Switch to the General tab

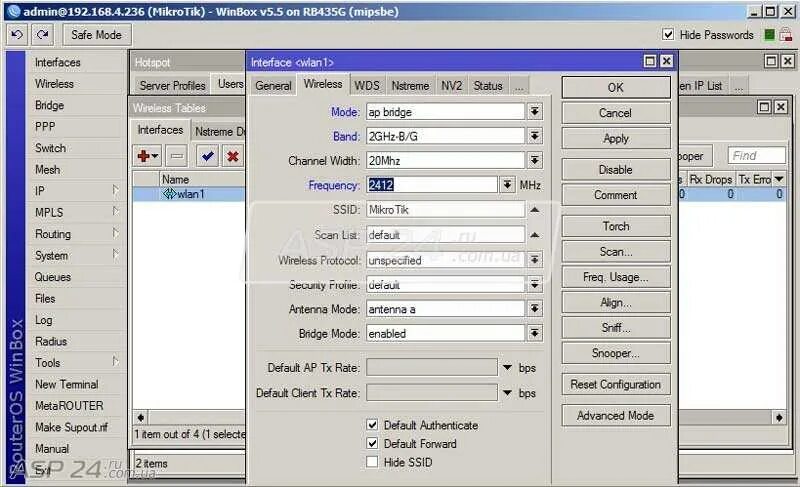click(273, 86)
